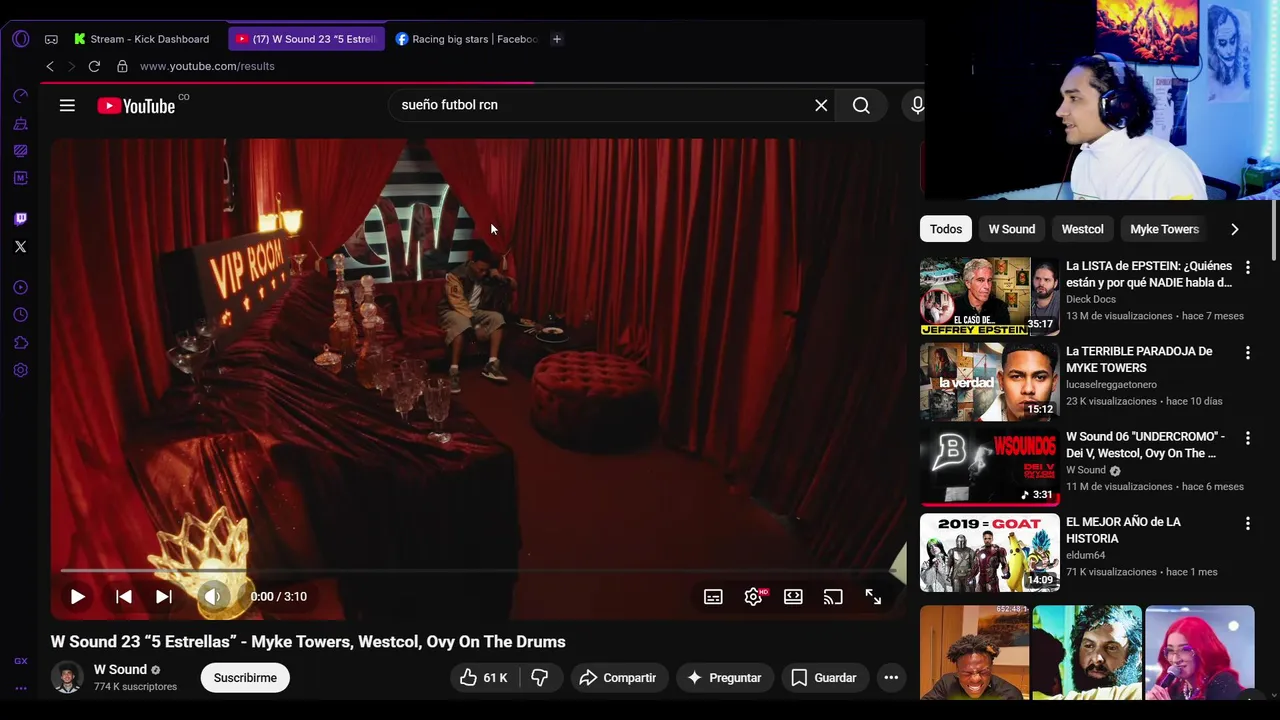This screenshot has width=1280, height=720.
Task: Open W Sound 06 UNDERCROMO thumbnail
Action: (989, 467)
